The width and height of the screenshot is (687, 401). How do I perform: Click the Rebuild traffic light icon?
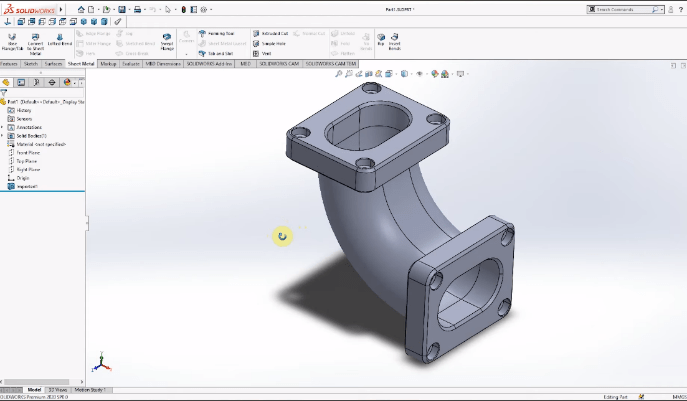point(184,9)
